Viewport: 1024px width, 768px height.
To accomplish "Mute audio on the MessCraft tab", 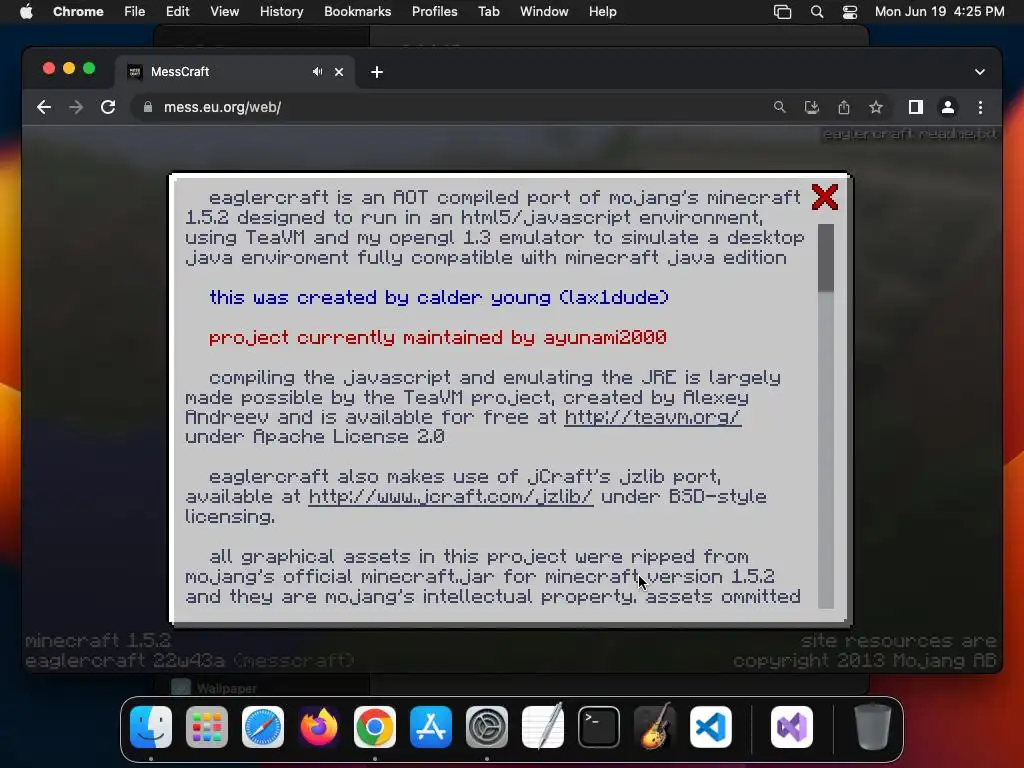I will coord(317,72).
